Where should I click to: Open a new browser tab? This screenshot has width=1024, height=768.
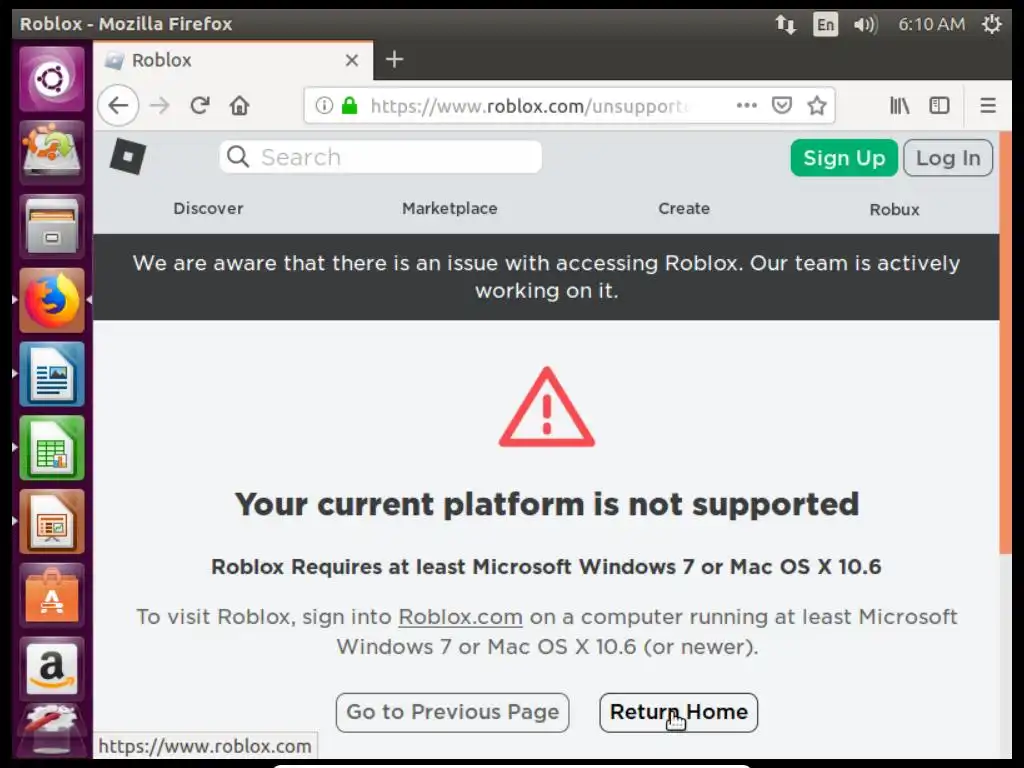394,60
